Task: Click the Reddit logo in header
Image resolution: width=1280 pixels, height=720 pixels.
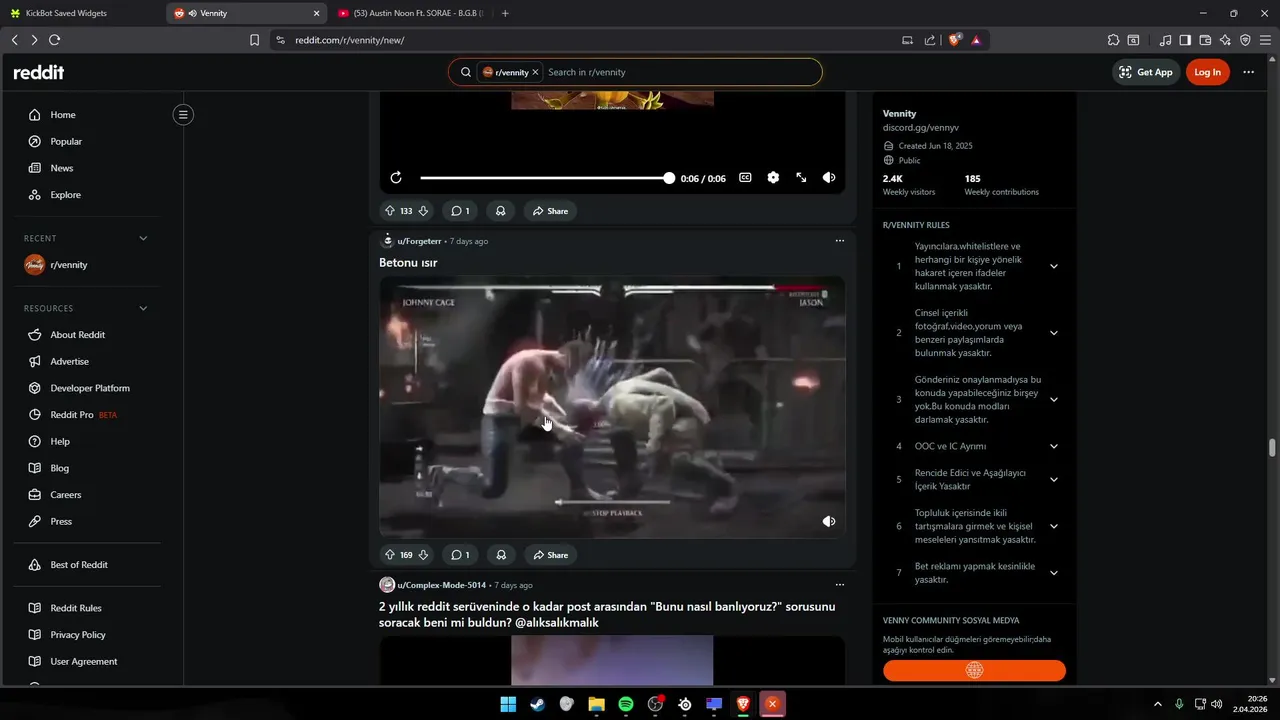Action: pyautogui.click(x=38, y=72)
